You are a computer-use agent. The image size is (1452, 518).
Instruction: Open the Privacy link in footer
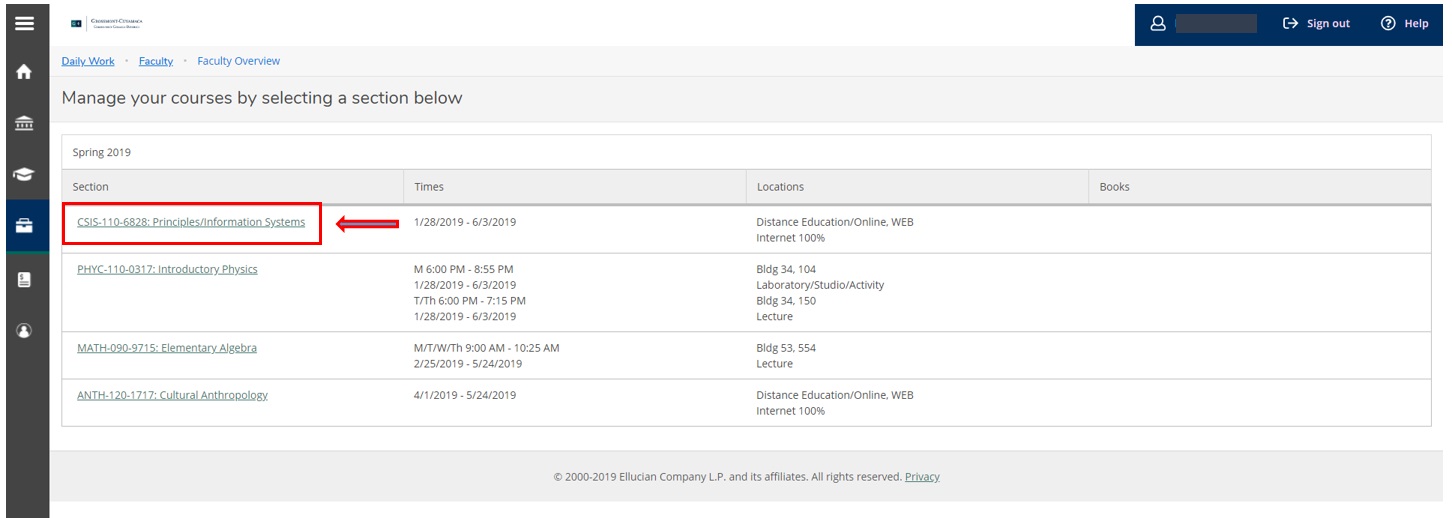pos(921,477)
